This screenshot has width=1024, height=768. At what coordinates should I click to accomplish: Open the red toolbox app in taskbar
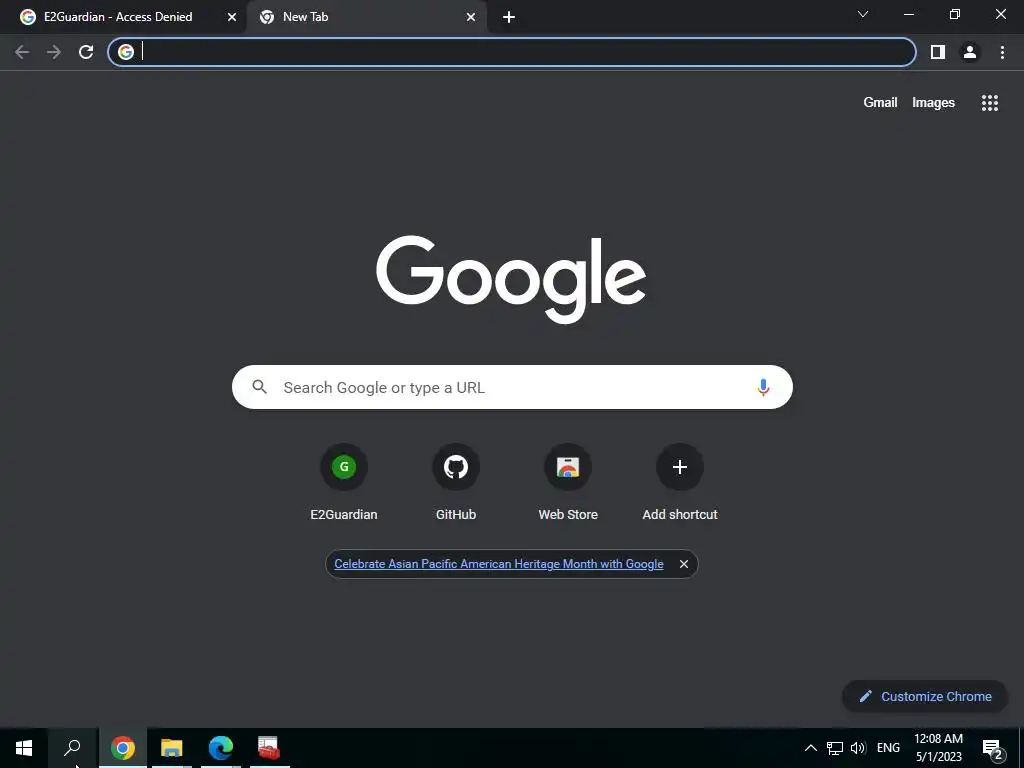pyautogui.click(x=269, y=748)
